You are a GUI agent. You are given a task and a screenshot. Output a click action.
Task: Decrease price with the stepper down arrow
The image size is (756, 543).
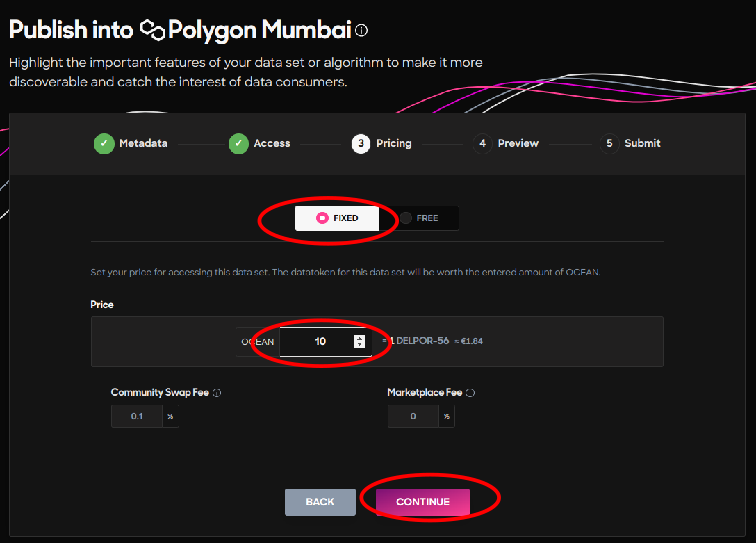(359, 344)
